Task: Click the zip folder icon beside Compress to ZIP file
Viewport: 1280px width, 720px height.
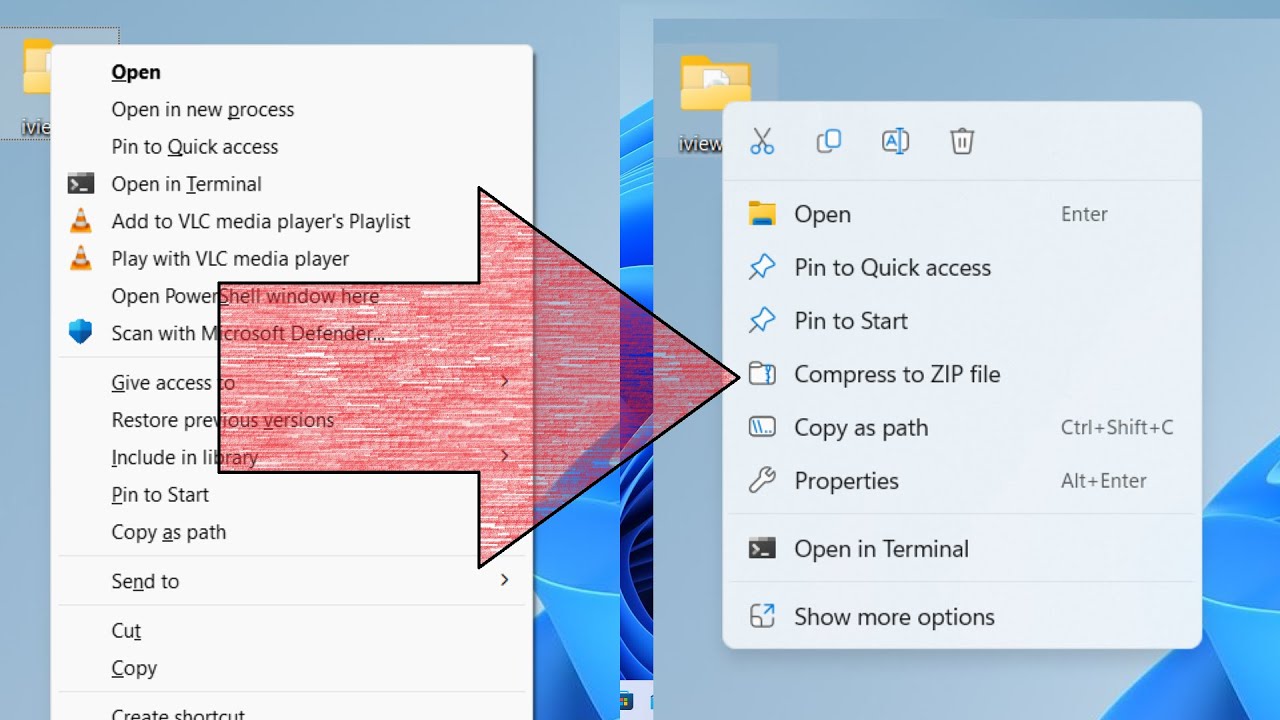Action: (x=762, y=374)
